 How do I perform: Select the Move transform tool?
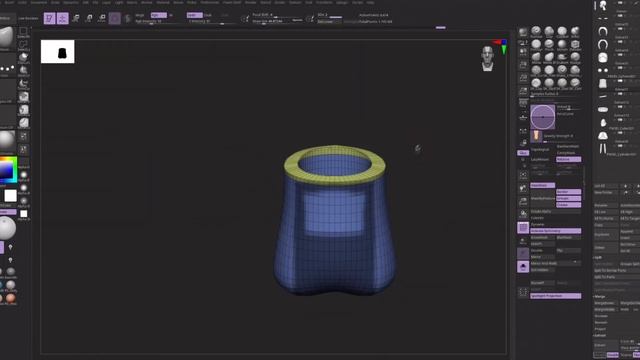pyautogui.click(x=76, y=18)
